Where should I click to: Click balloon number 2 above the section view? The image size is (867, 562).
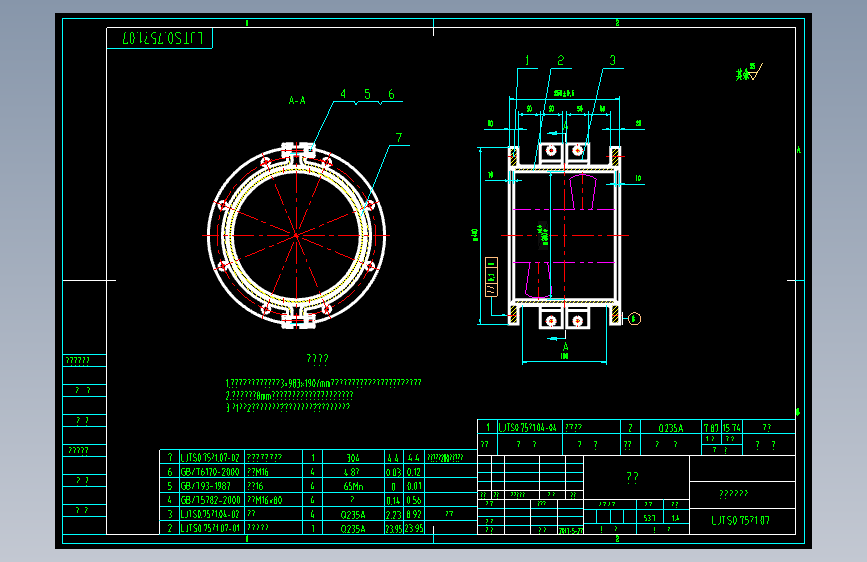coord(561,60)
